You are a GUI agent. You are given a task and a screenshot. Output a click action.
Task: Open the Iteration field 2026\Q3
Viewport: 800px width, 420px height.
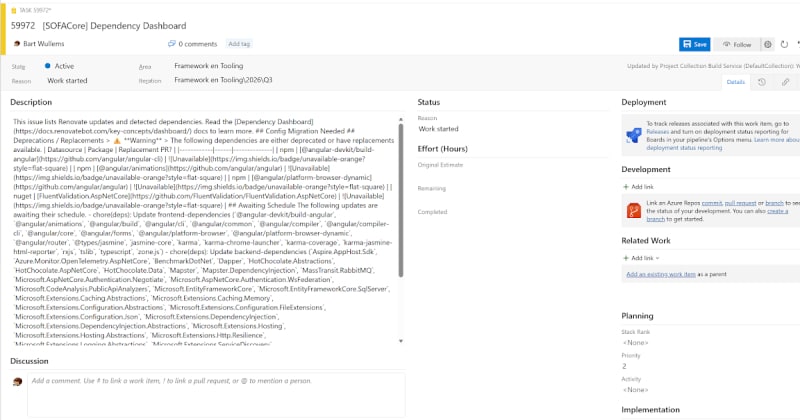click(x=223, y=80)
